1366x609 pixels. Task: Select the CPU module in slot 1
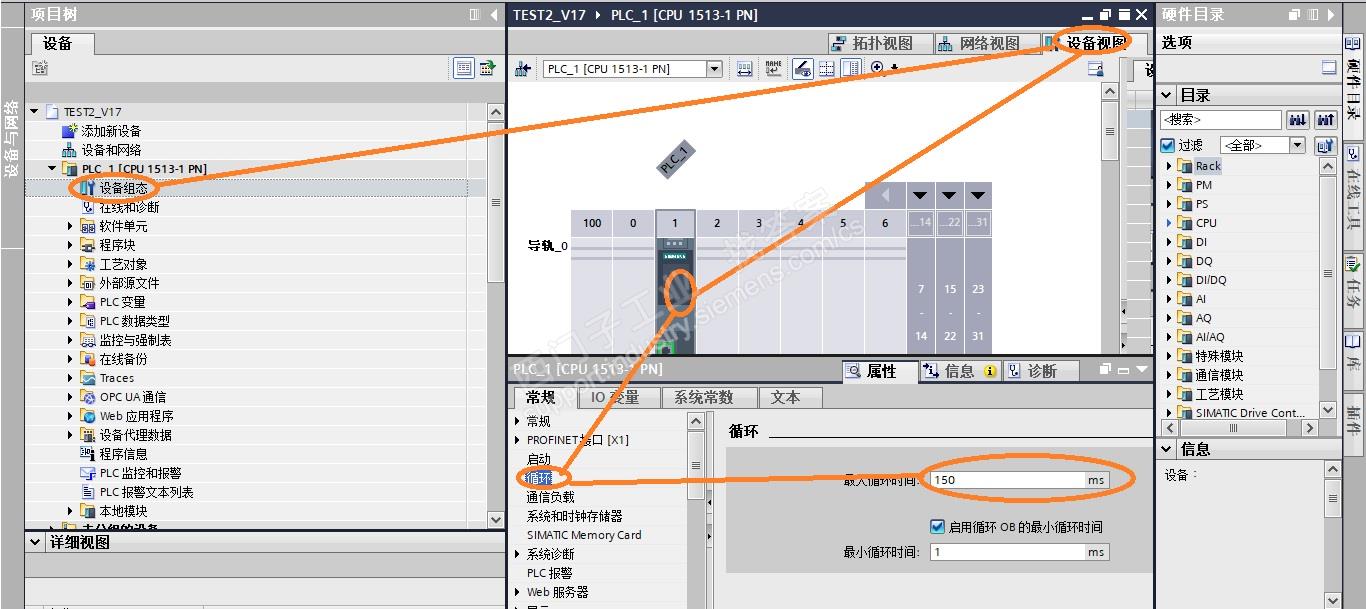coord(675,295)
